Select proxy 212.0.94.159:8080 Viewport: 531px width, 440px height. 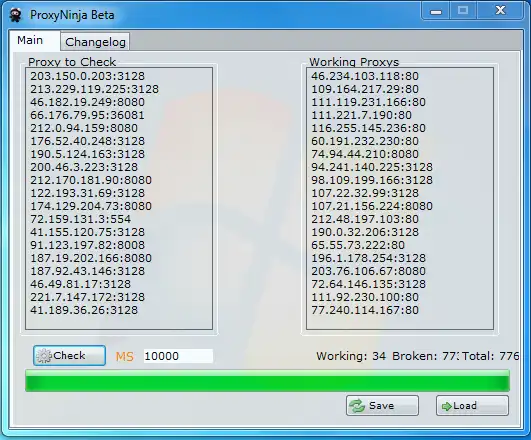click(84, 128)
